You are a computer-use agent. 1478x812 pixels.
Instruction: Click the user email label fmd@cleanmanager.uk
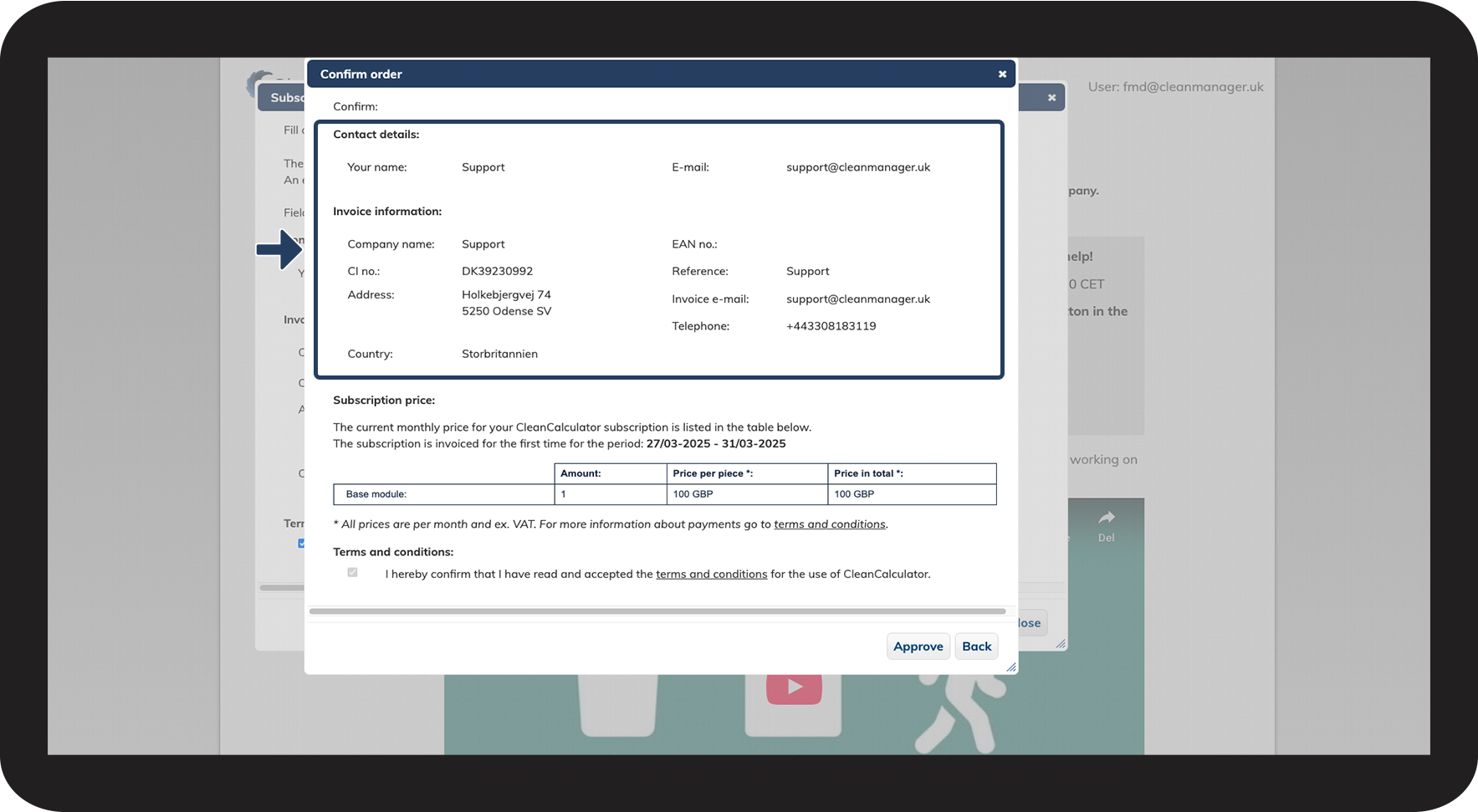(1175, 87)
